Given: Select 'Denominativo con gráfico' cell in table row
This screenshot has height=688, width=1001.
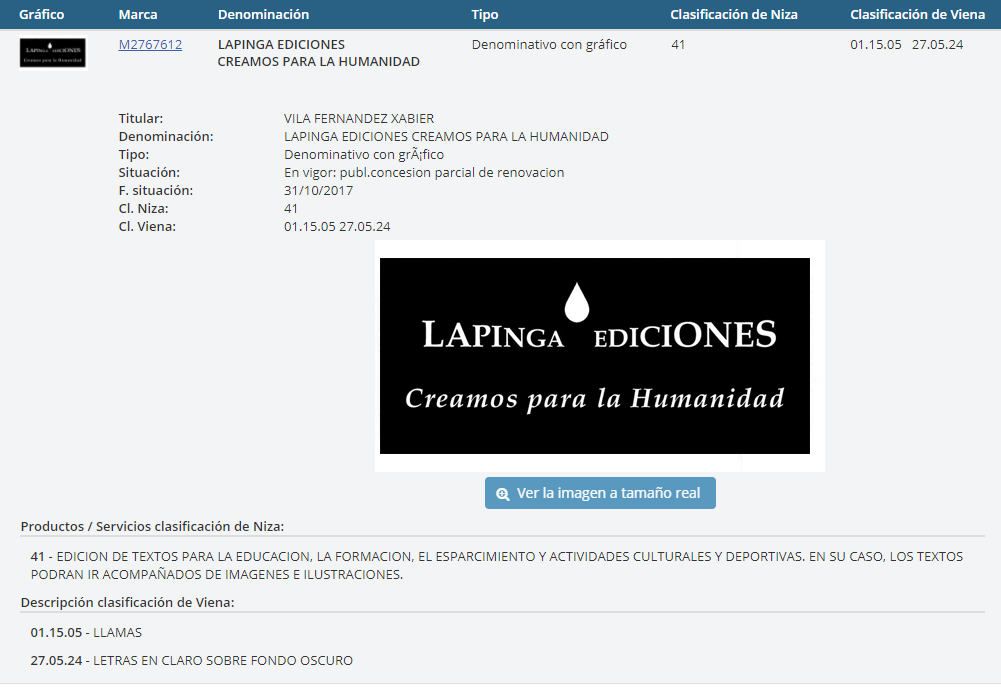Looking at the screenshot, I should tap(549, 45).
